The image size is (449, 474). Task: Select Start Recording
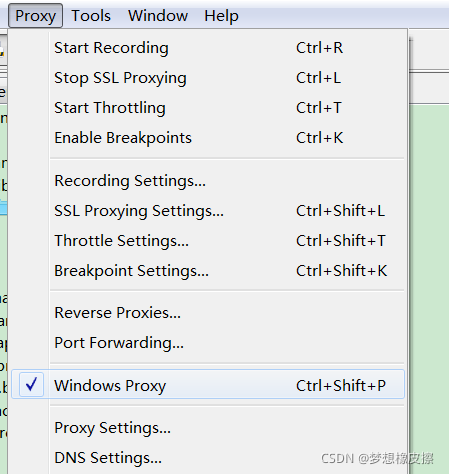tap(208, 48)
